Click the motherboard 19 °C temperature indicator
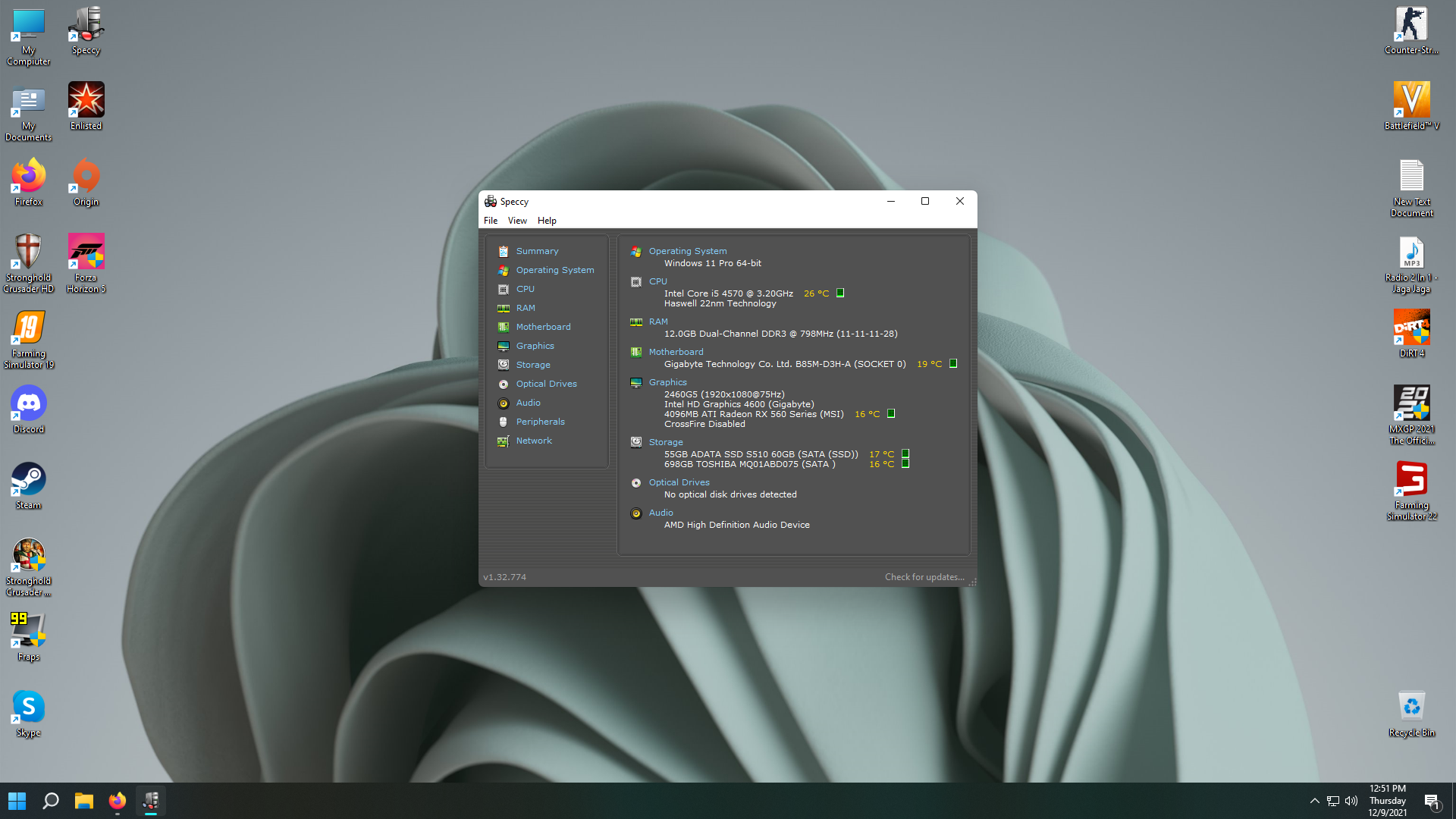The width and height of the screenshot is (1456, 819). point(953,363)
